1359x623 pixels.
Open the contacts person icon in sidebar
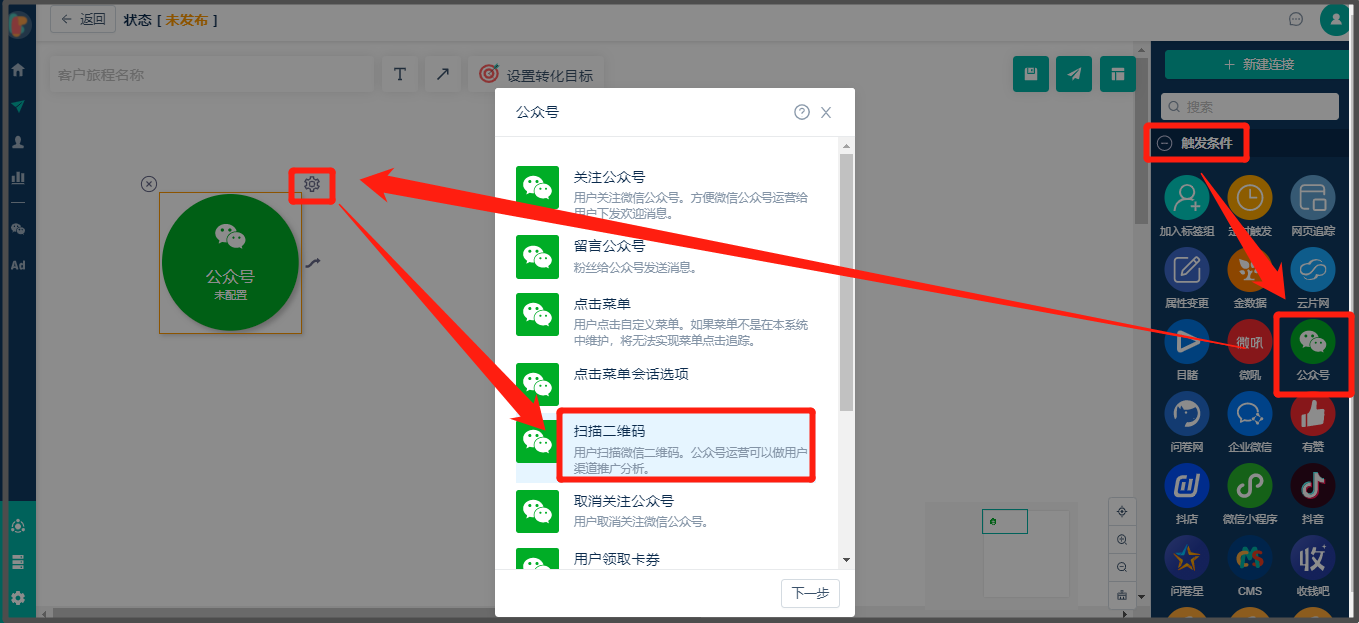tap(18, 142)
